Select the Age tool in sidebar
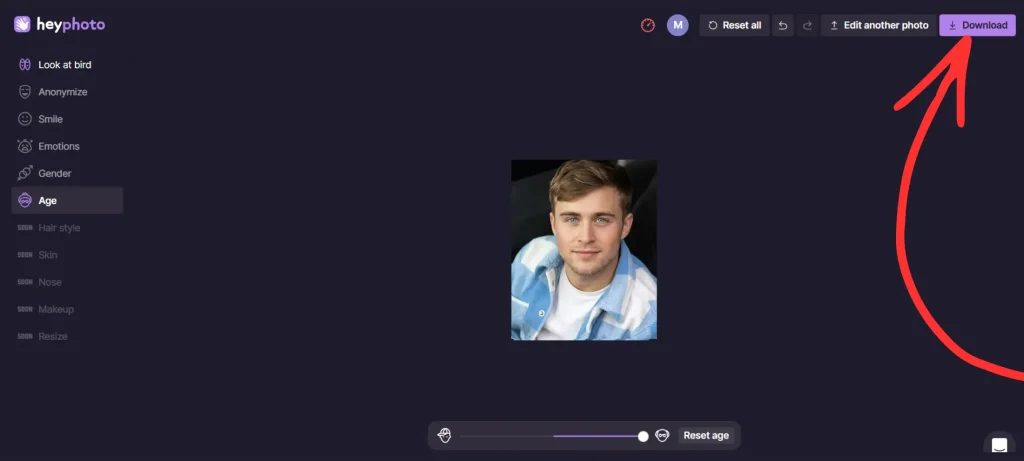The image size is (1024, 461). [67, 200]
